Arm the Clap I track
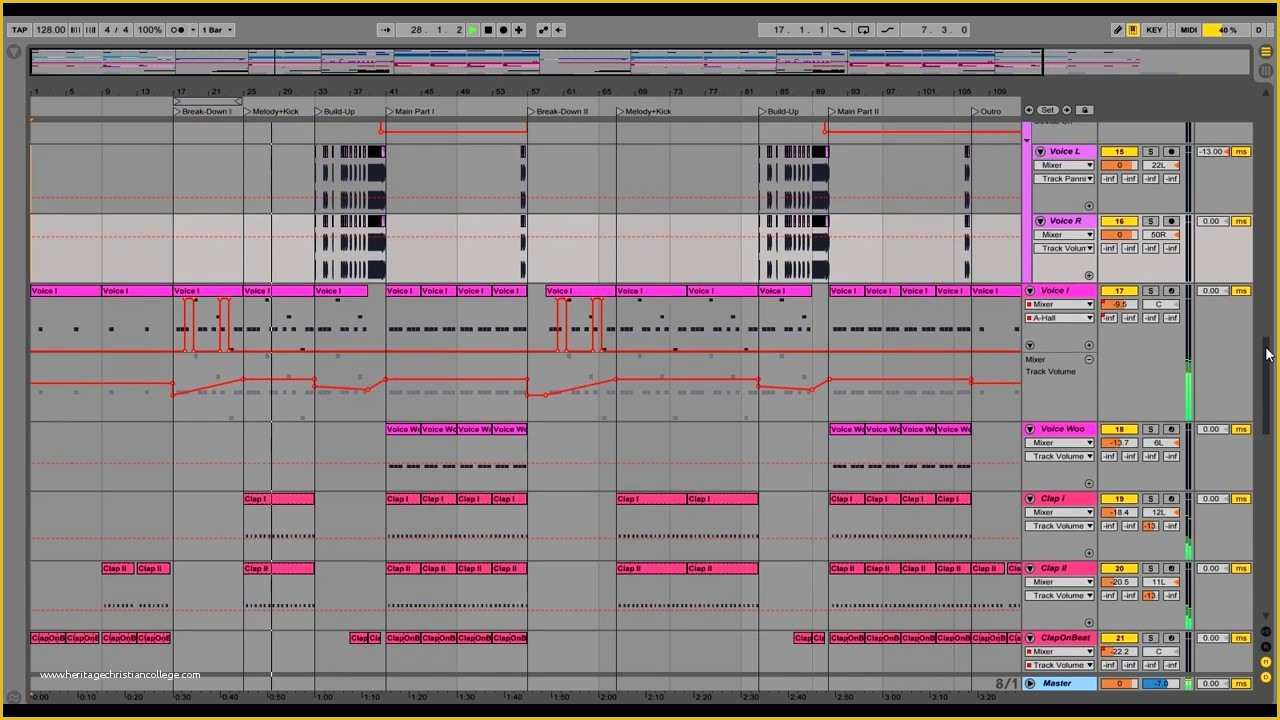 pyautogui.click(x=1171, y=499)
